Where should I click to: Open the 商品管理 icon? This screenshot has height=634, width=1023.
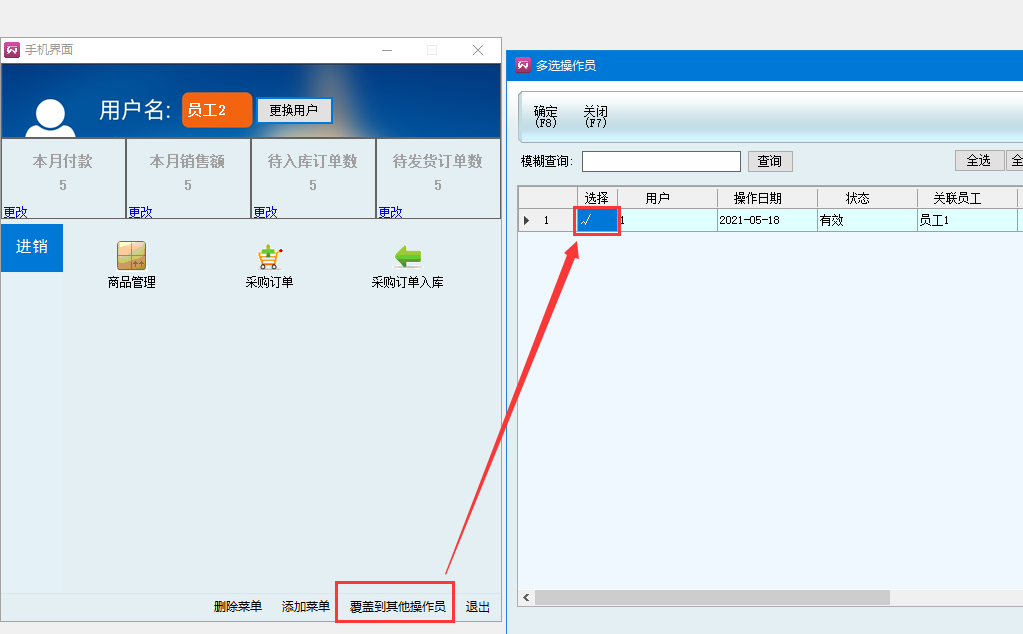(x=131, y=257)
